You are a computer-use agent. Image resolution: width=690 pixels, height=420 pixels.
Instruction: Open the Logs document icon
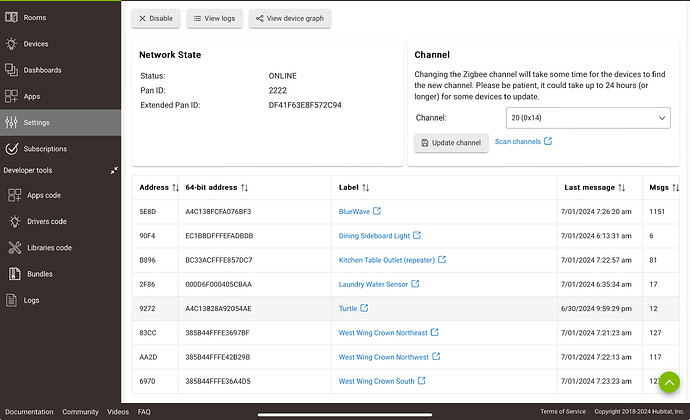[x=11, y=300]
